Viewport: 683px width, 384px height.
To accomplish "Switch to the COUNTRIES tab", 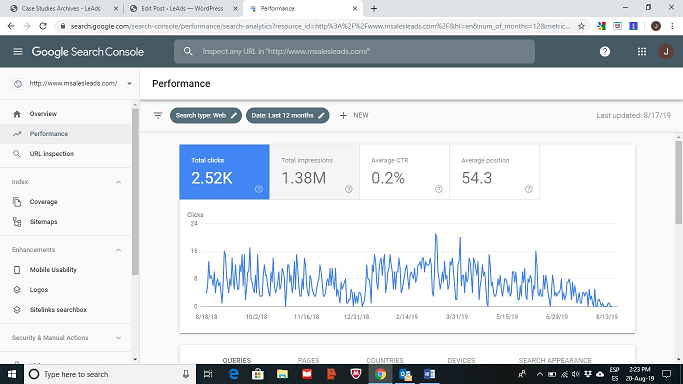I will point(385,360).
